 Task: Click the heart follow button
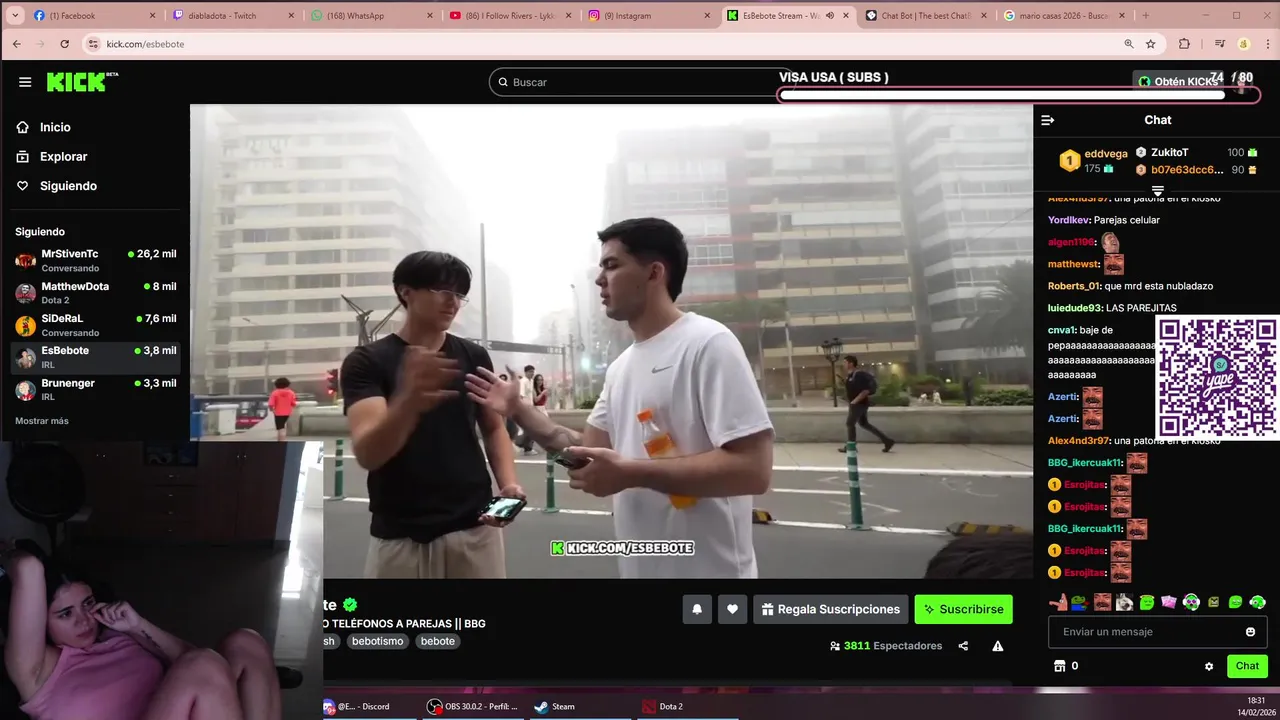[732, 609]
